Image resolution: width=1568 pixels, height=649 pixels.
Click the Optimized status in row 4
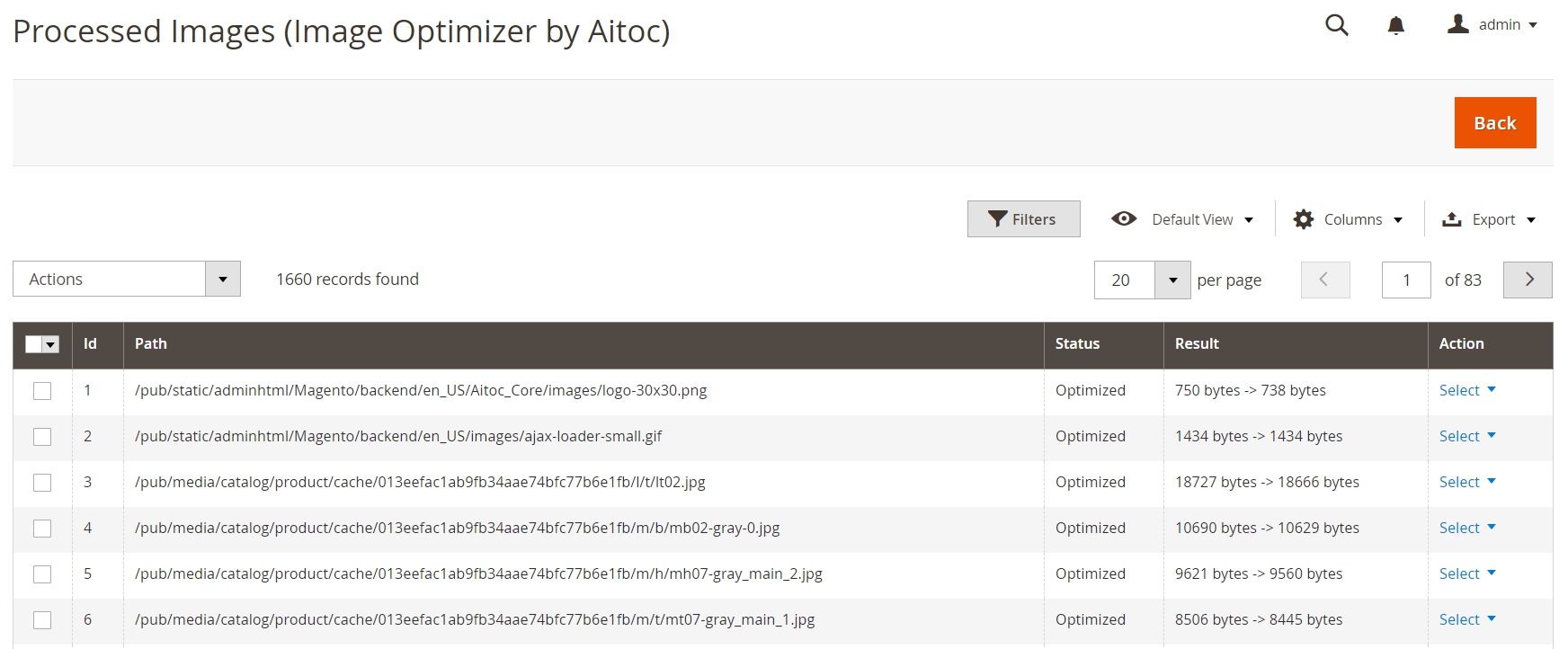click(x=1091, y=528)
